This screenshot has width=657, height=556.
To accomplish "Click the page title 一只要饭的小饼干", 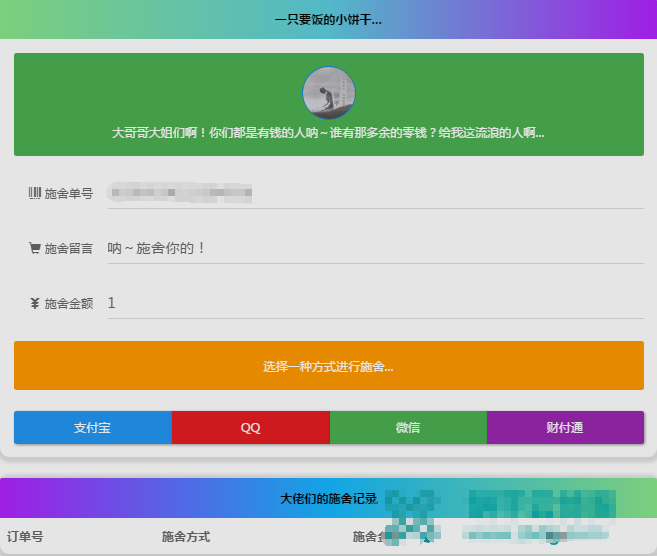I will (328, 20).
